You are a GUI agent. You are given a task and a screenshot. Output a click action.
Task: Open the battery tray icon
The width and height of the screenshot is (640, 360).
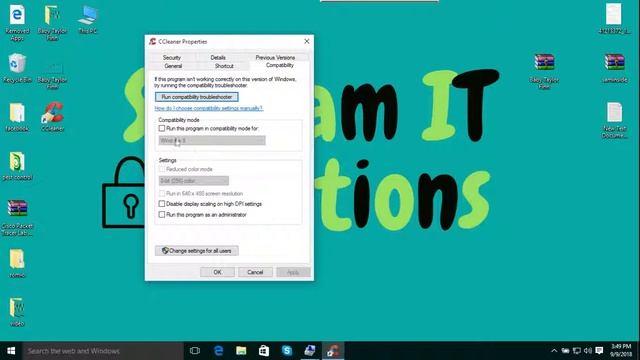[565, 351]
